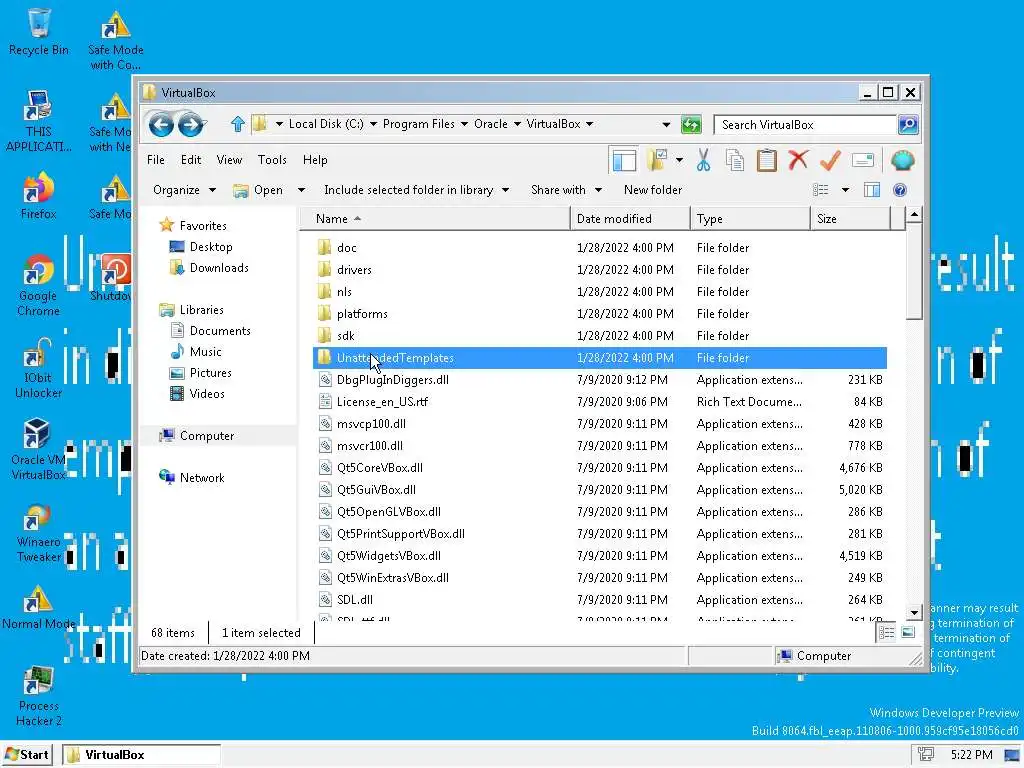The width and height of the screenshot is (1024, 768).
Task: Select the Firefox desktop icon
Action: (39, 196)
